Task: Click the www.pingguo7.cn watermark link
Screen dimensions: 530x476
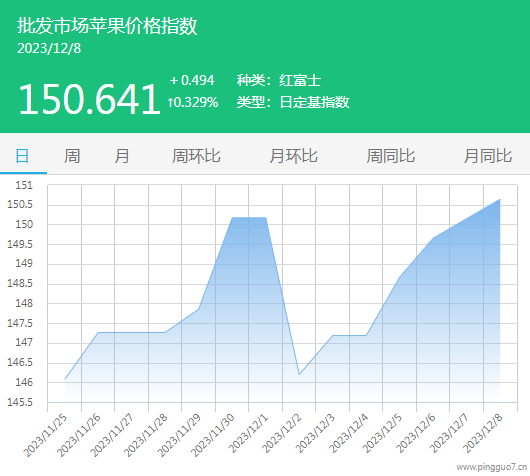Action: click(x=492, y=467)
